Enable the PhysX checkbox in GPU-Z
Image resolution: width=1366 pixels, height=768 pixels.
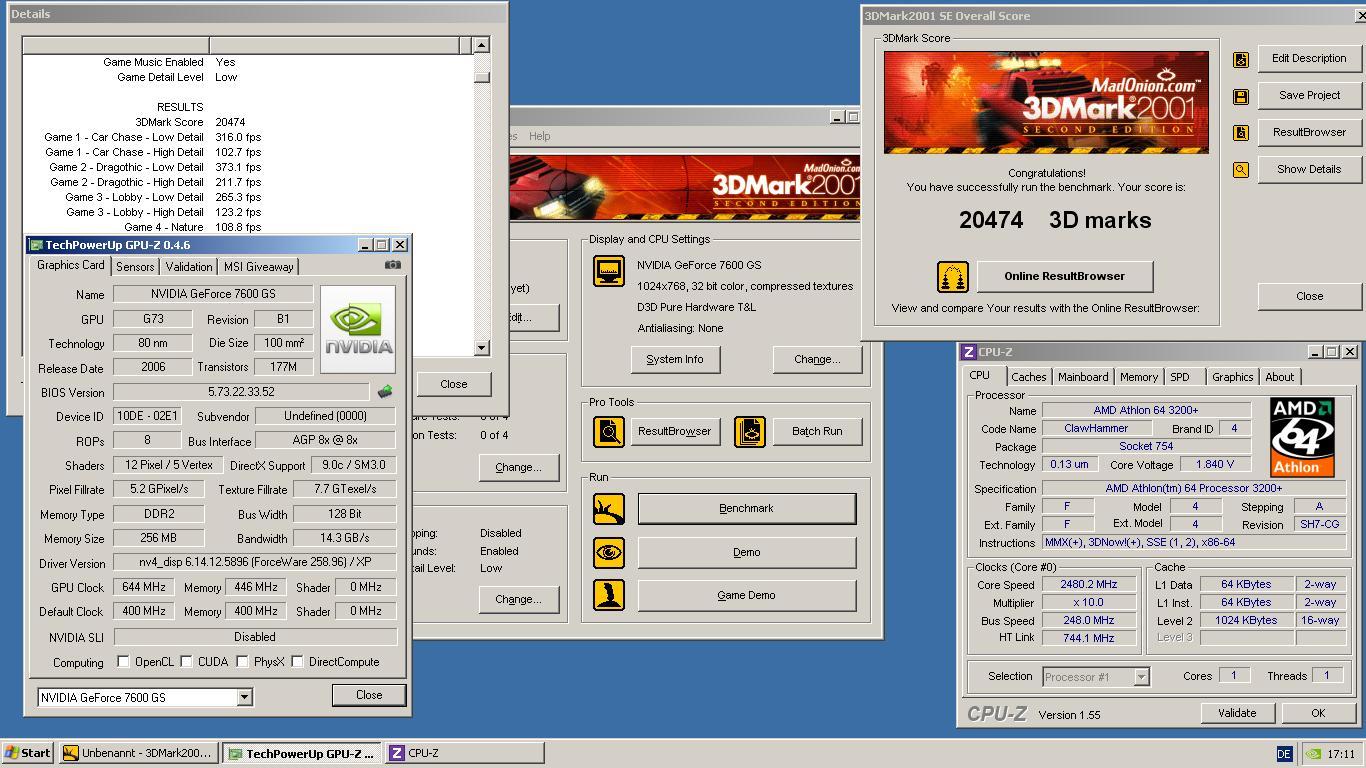(242, 662)
